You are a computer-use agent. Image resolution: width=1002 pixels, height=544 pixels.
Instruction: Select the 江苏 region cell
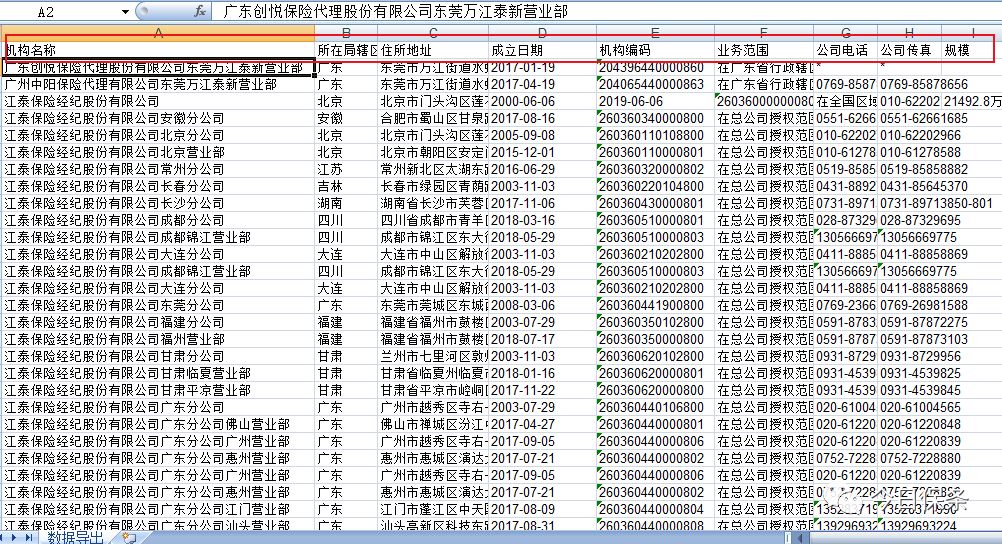click(x=346, y=169)
